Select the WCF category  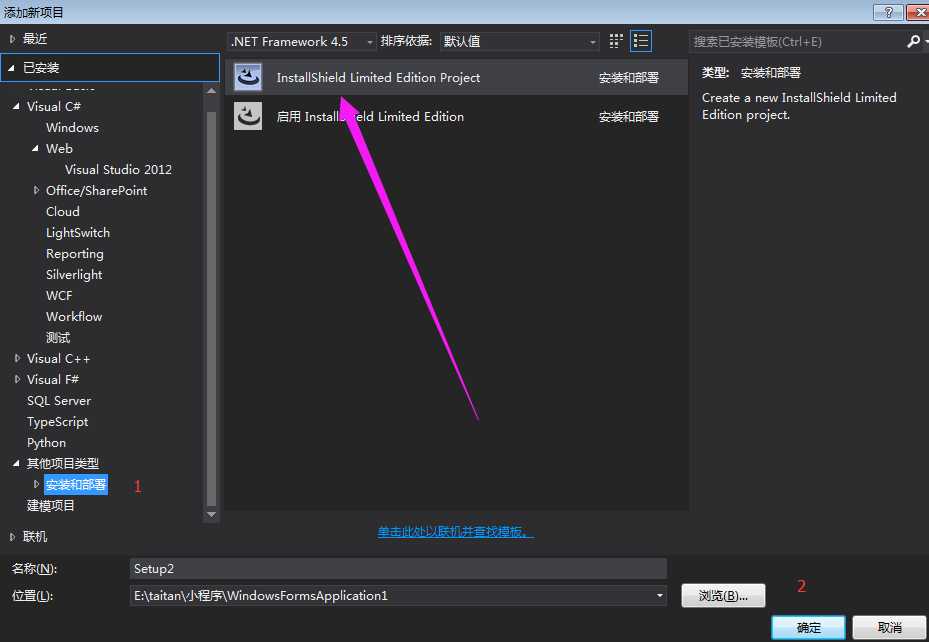[x=59, y=296]
